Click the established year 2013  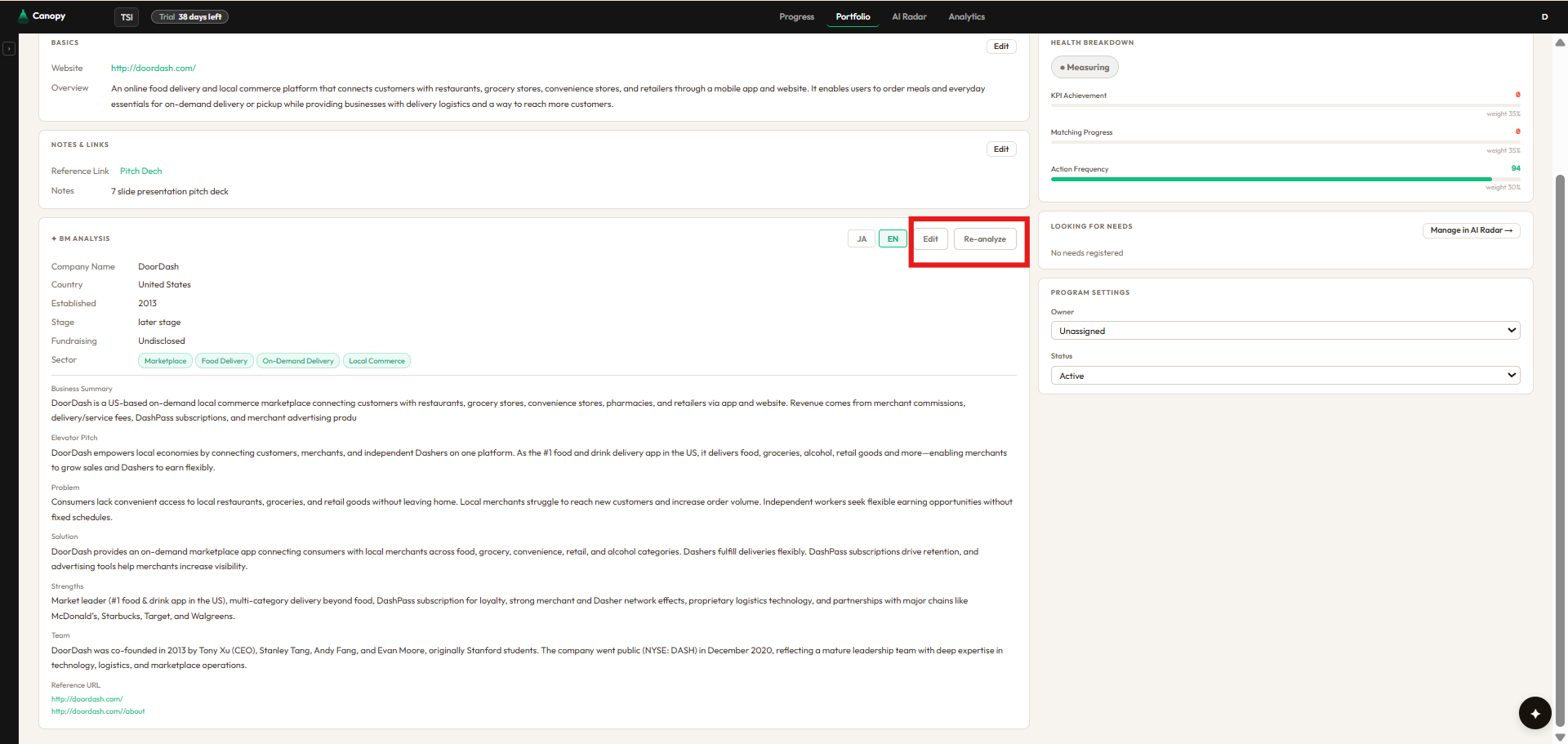coord(147,304)
